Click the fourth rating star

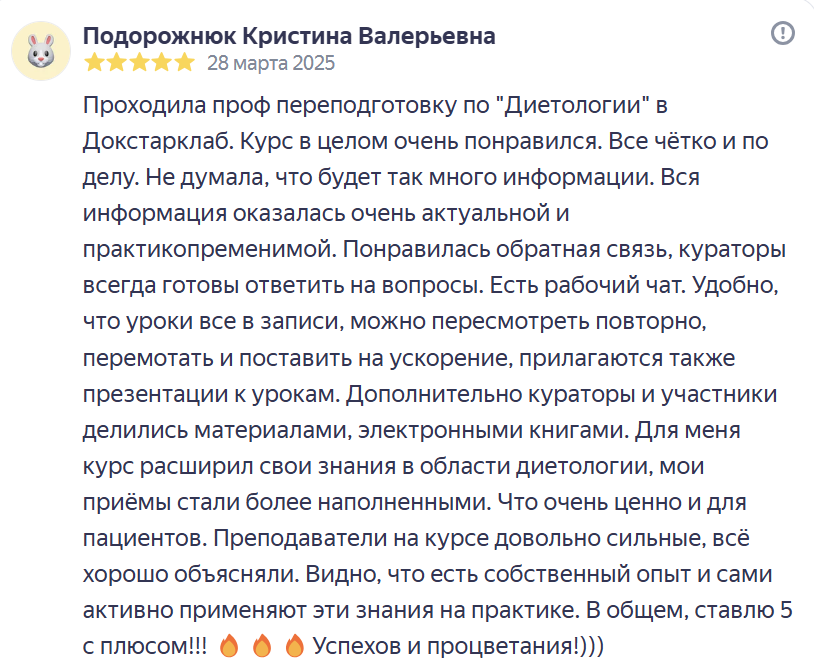click(161, 63)
